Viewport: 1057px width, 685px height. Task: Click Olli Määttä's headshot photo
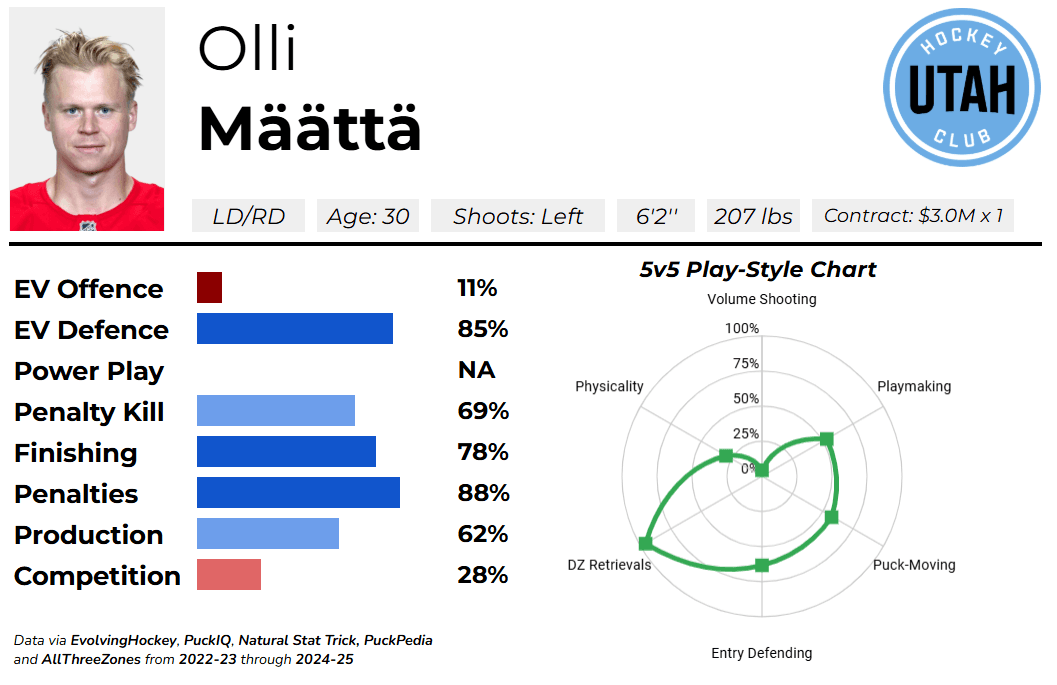pyautogui.click(x=87, y=119)
